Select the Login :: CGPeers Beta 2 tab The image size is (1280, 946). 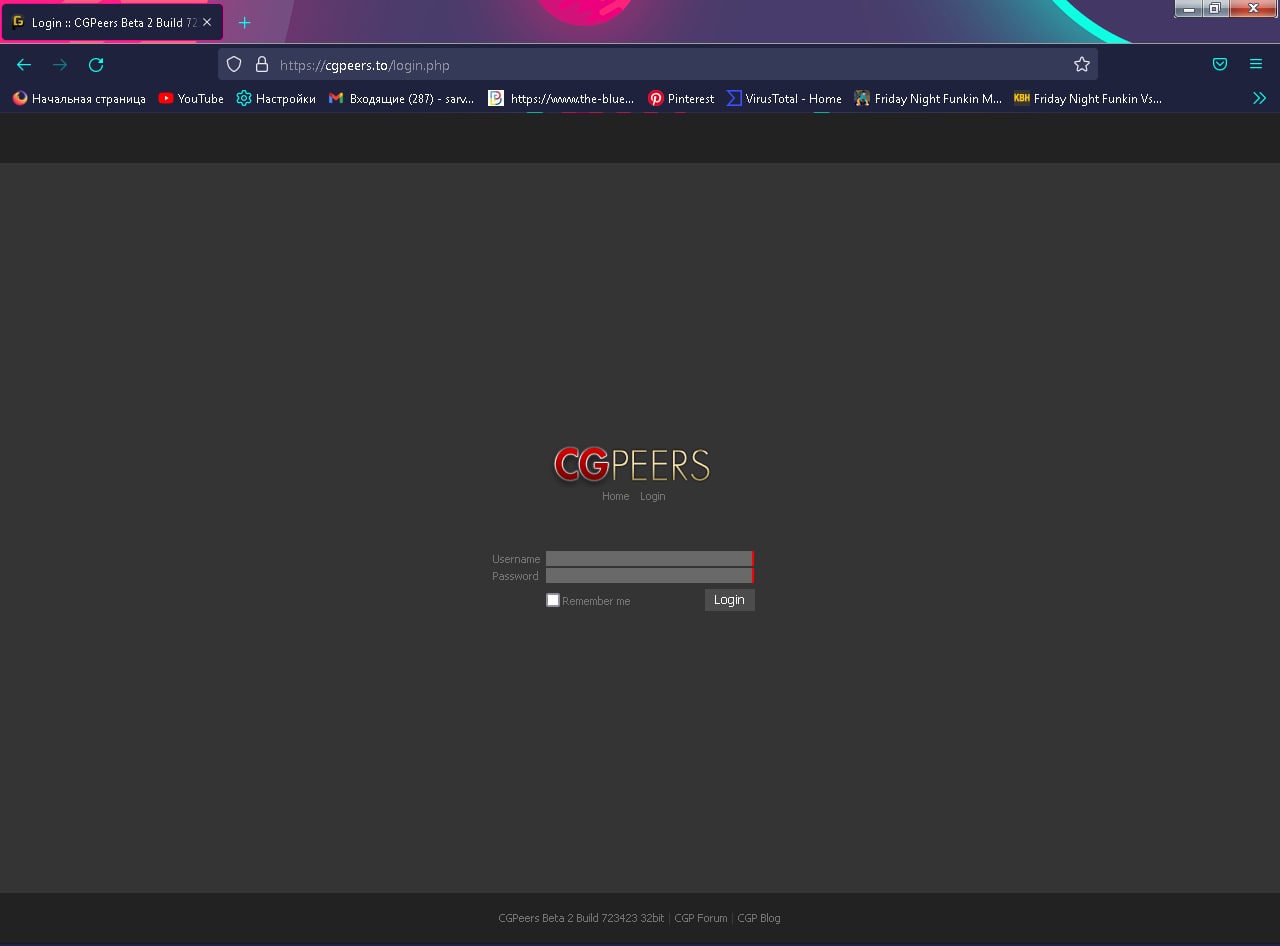(x=112, y=22)
